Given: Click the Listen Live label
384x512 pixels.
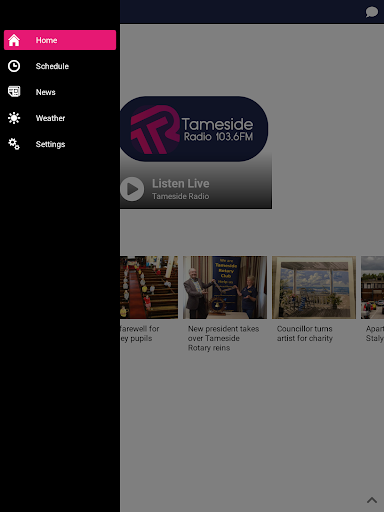Looking at the screenshot, I should [181, 184].
